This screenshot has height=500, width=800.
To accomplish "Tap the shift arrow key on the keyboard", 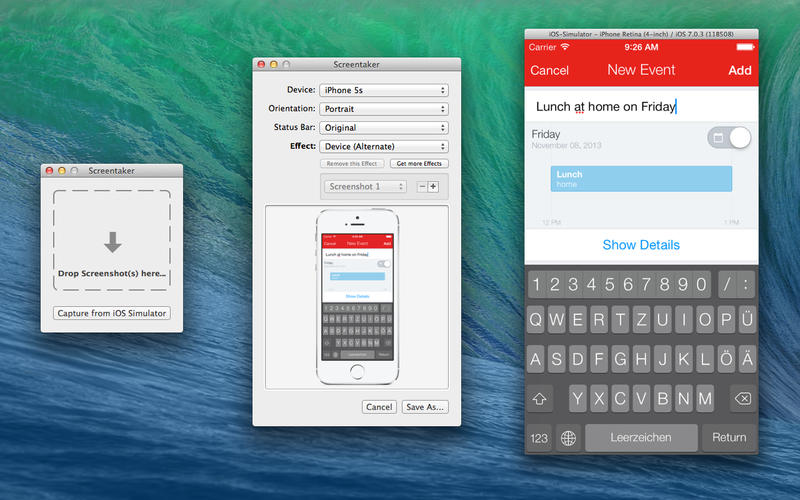I will pos(539,399).
